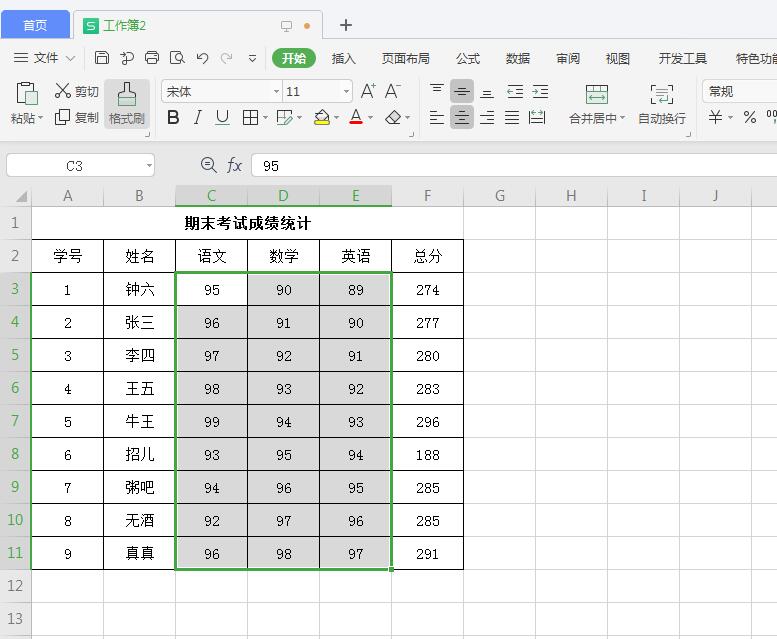Open the font name dropdown
This screenshot has width=777, height=639.
pos(276,91)
